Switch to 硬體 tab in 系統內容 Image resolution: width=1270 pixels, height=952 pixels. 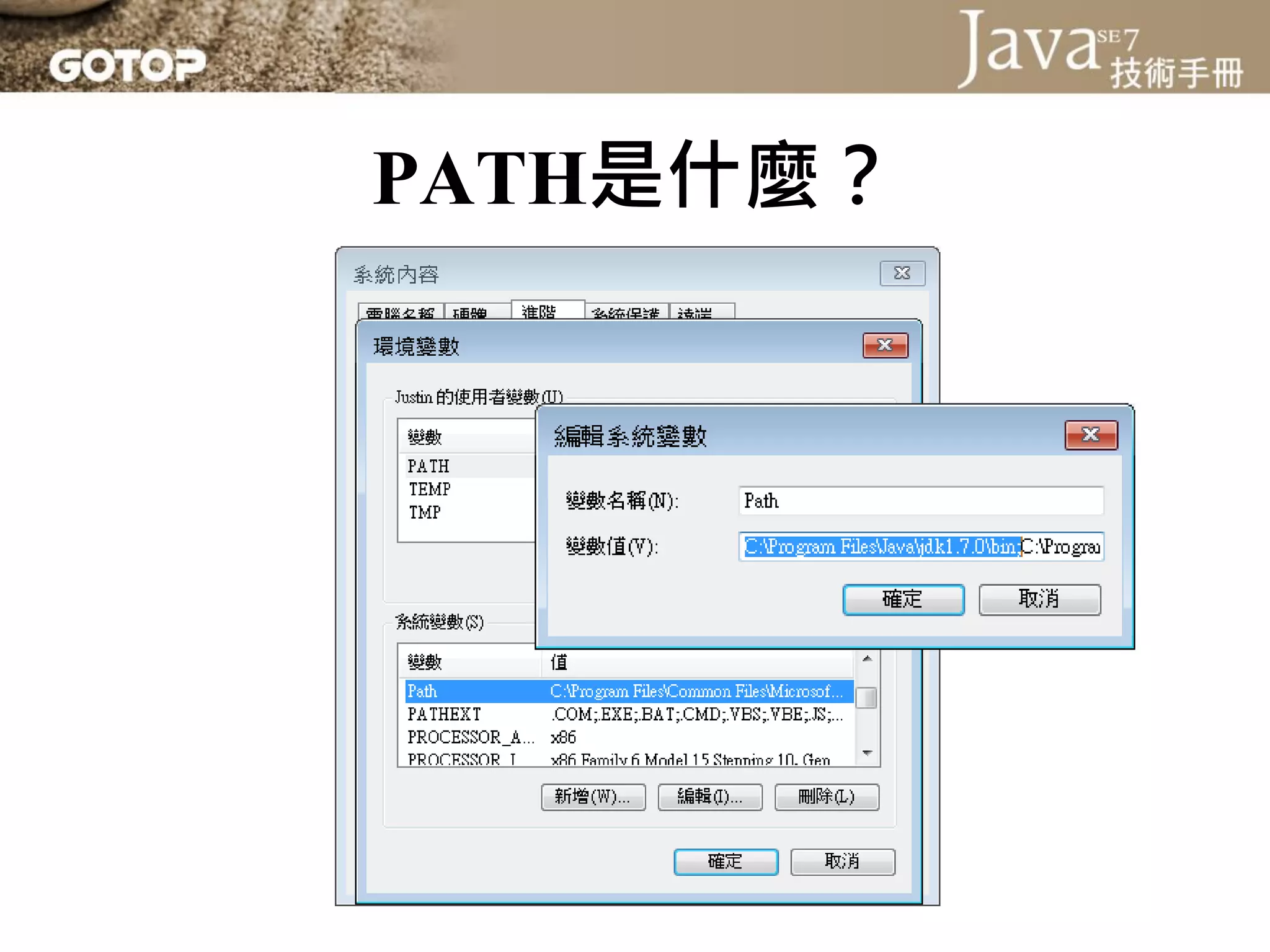477,312
